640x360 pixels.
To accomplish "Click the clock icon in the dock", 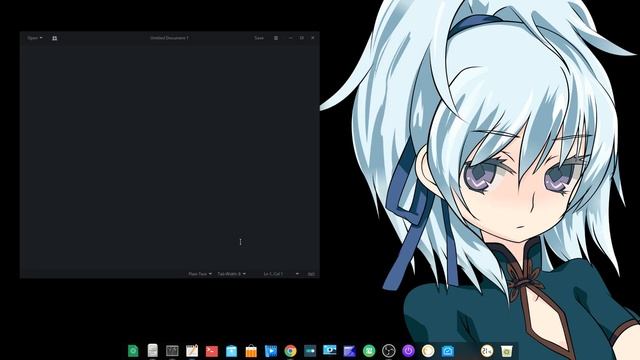I will coord(487,351).
